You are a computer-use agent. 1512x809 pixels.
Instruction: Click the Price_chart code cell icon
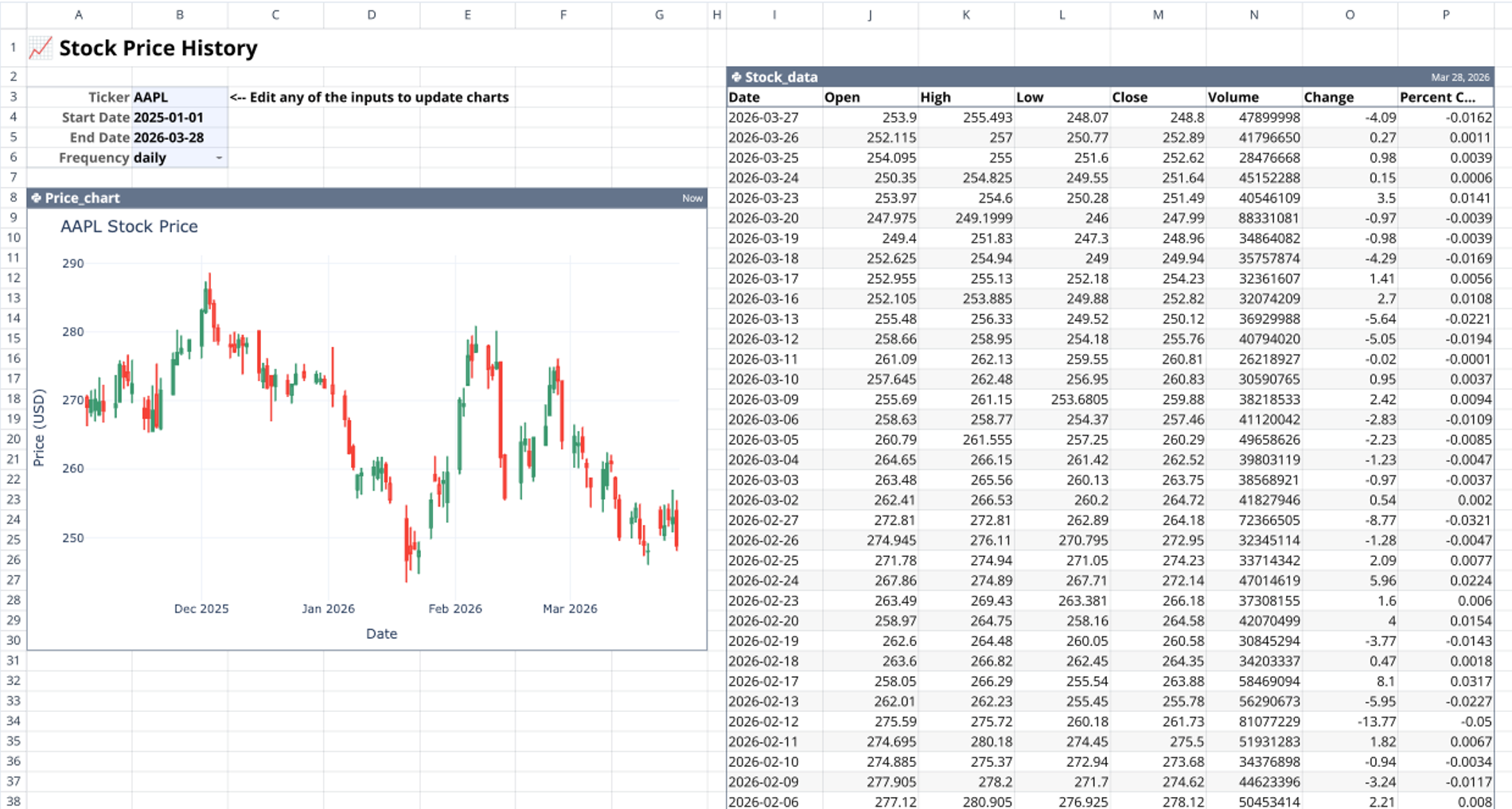pyautogui.click(x=36, y=198)
